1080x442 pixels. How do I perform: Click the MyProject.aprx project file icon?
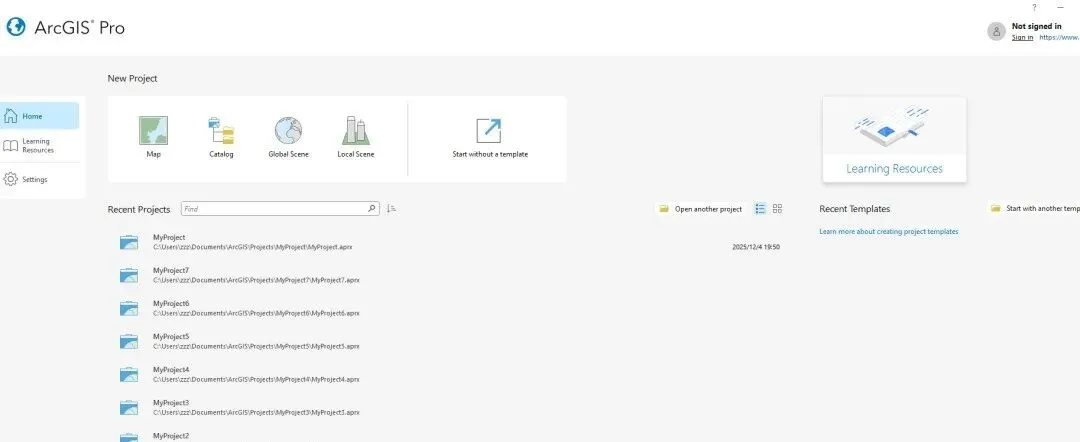pos(129,242)
